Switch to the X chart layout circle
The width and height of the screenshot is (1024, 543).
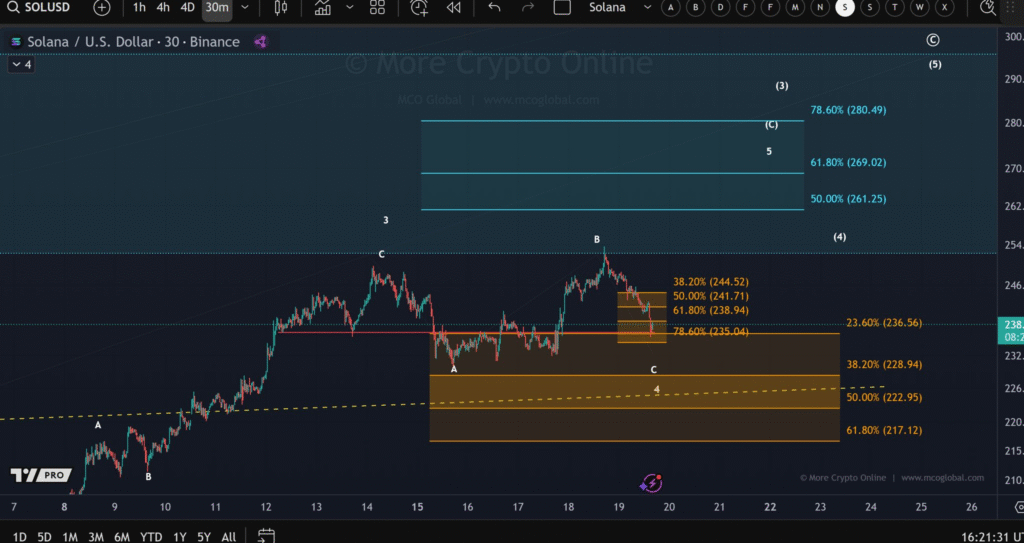pos(944,7)
